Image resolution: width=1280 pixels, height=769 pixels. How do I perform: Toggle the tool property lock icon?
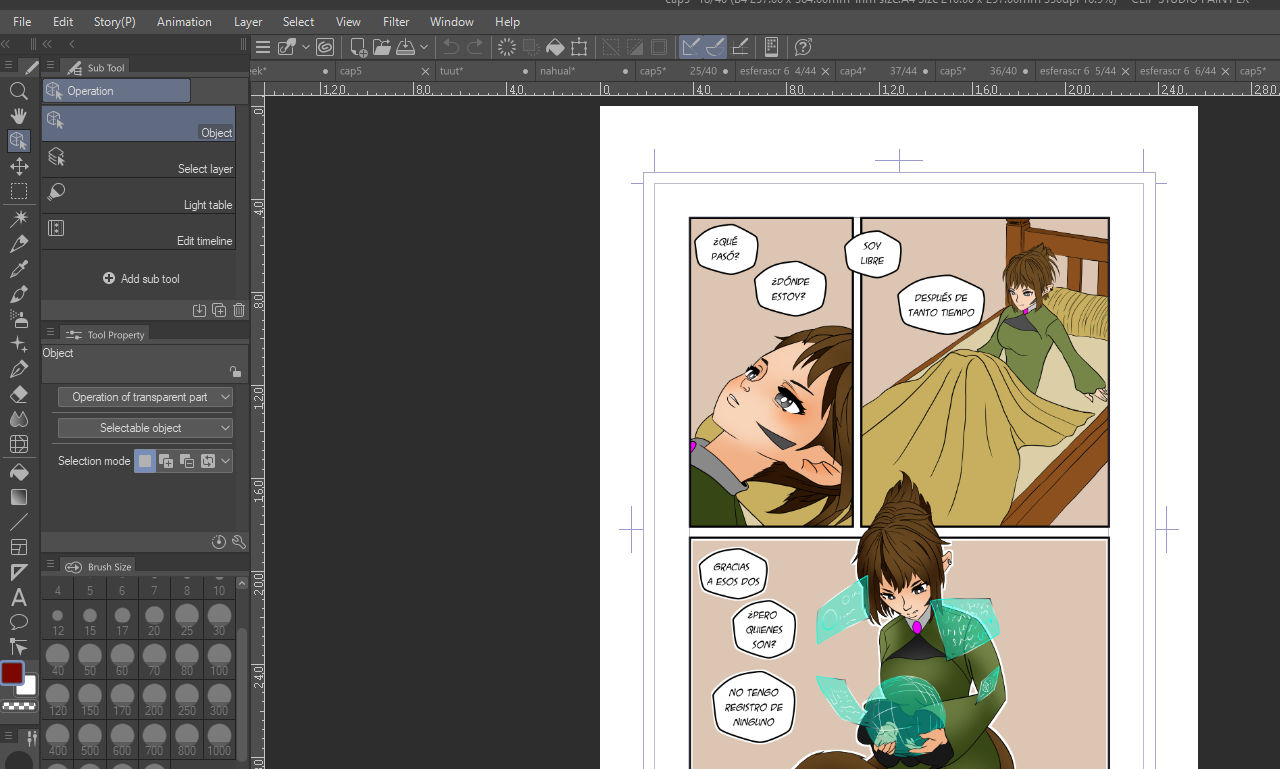point(235,371)
